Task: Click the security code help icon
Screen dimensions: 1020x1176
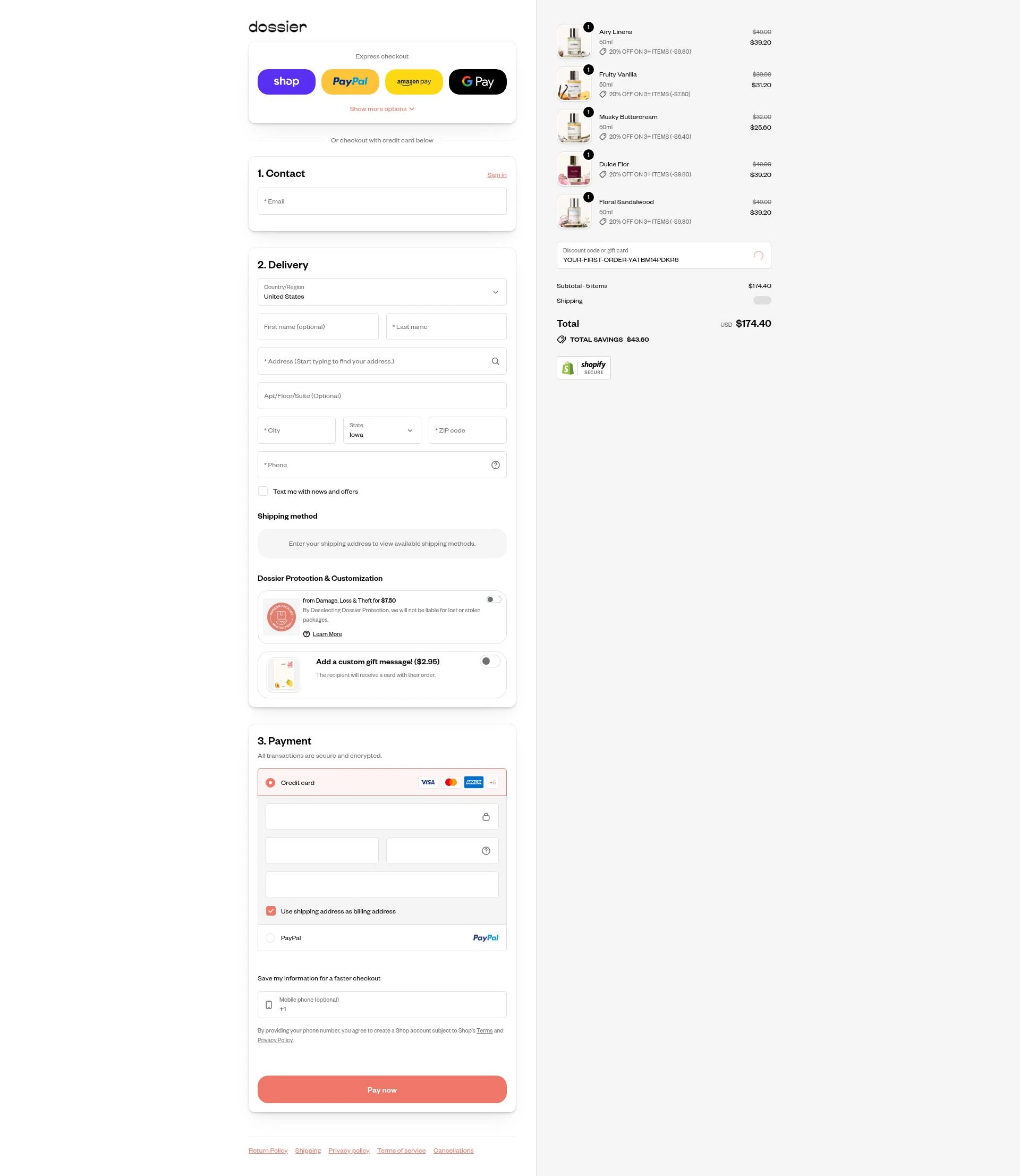Action: click(486, 851)
